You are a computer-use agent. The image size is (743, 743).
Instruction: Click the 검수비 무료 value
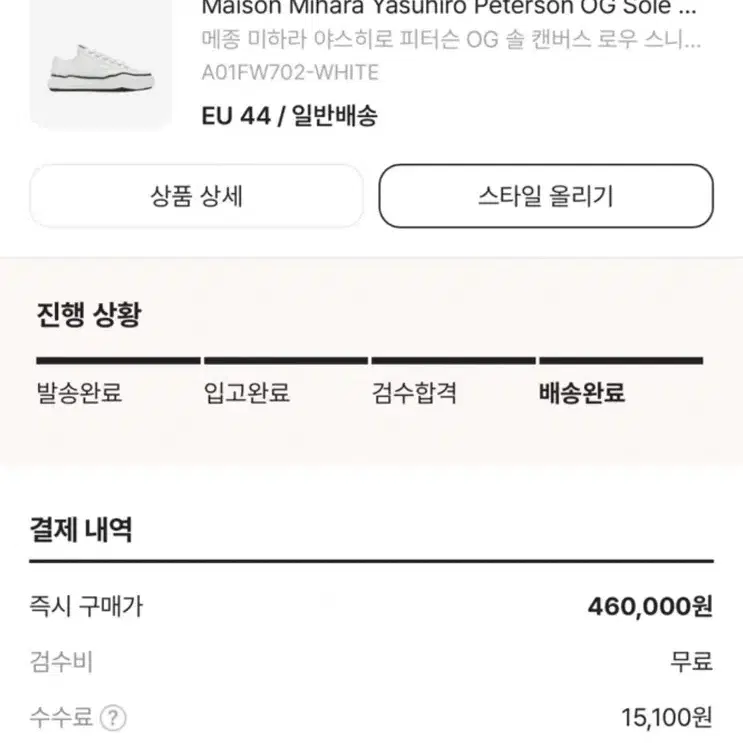[x=691, y=661]
